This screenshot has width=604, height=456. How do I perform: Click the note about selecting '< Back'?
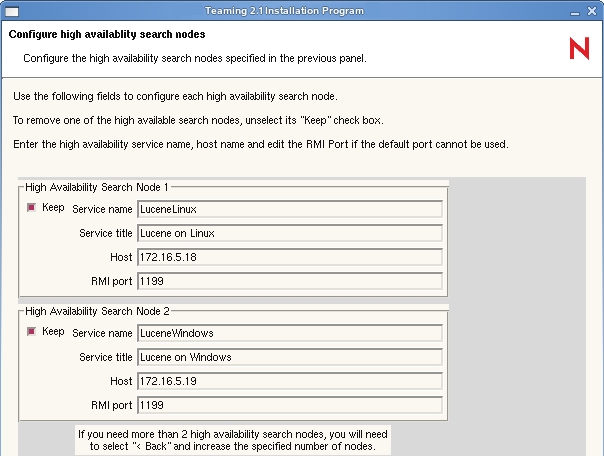pos(233,440)
